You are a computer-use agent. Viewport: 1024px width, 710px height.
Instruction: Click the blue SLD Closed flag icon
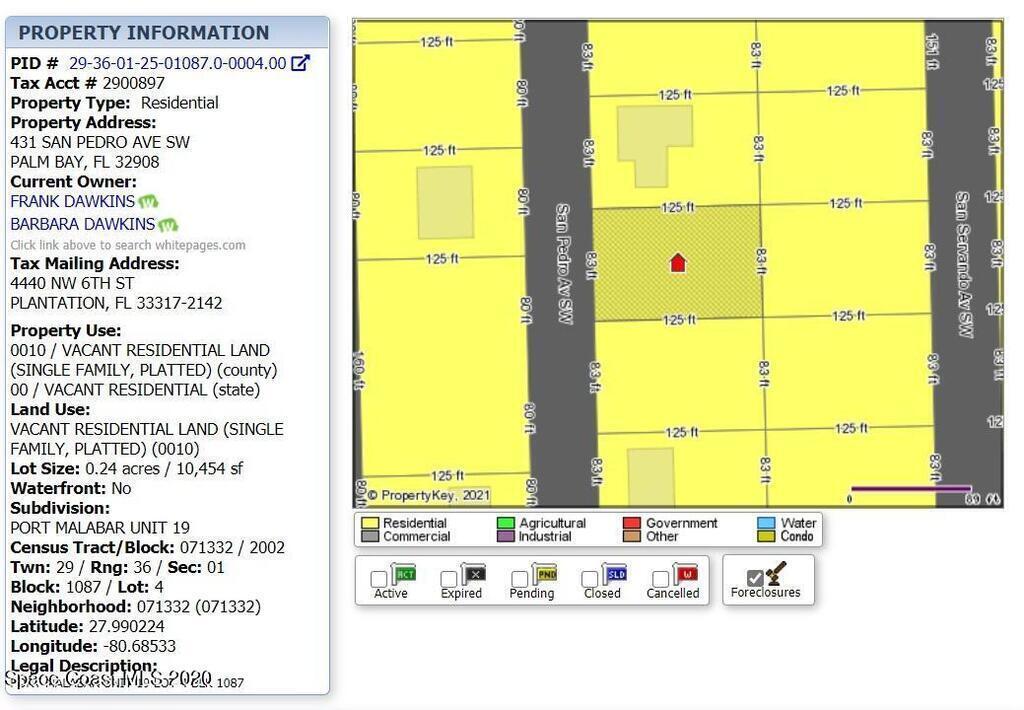click(x=616, y=574)
